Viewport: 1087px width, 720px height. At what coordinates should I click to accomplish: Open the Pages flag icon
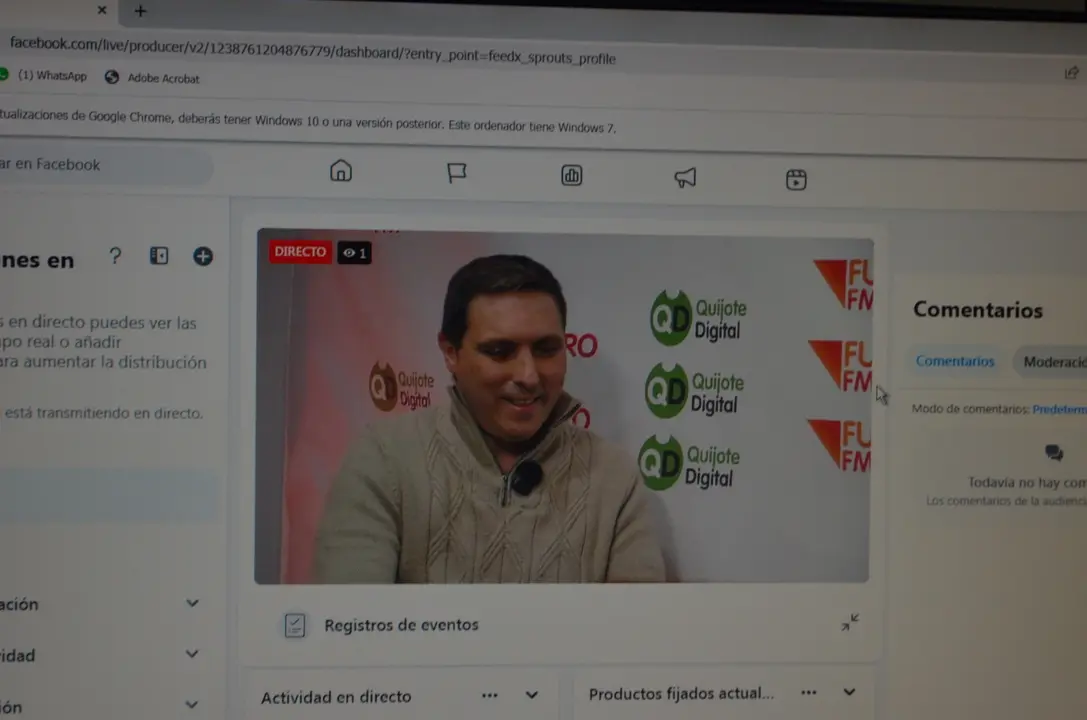click(456, 173)
